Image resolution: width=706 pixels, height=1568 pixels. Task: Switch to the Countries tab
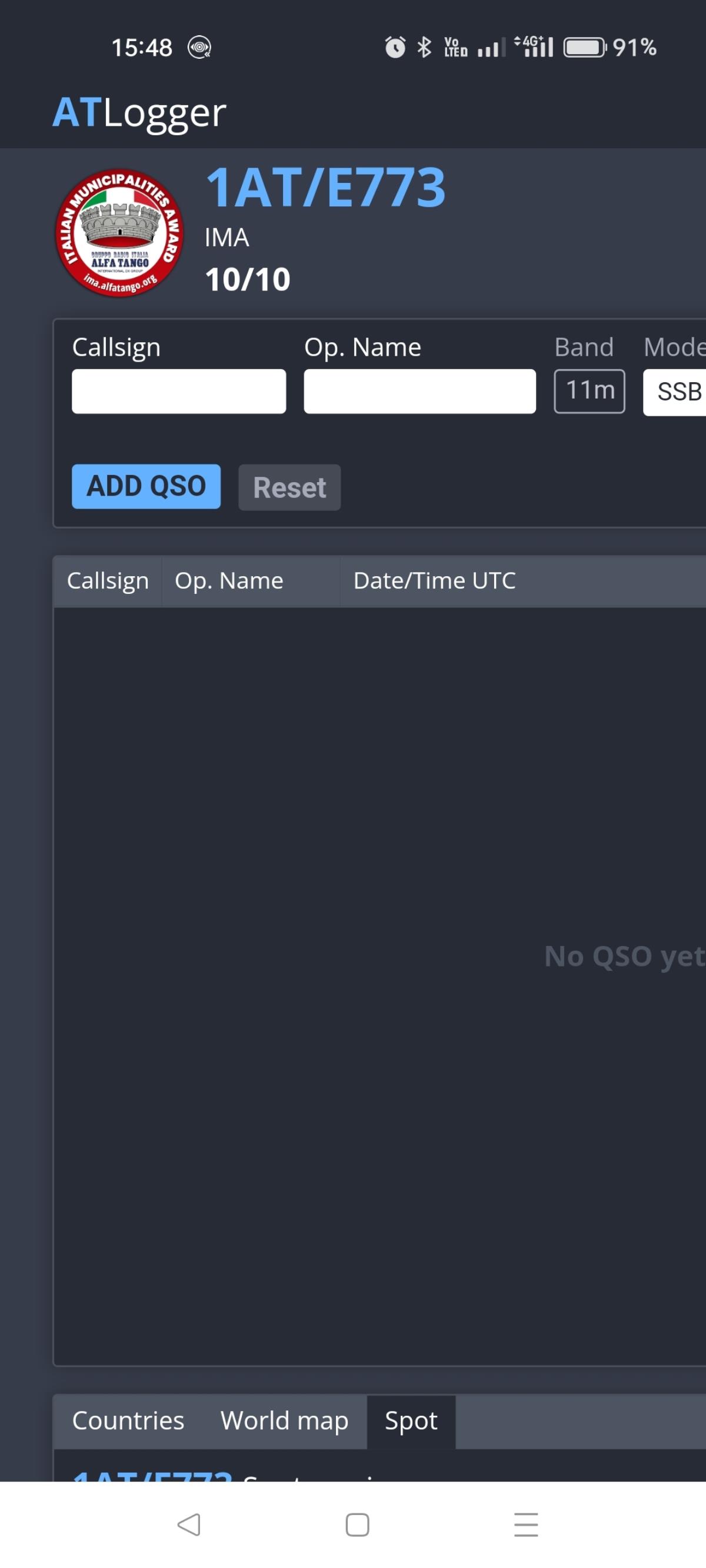(128, 1420)
